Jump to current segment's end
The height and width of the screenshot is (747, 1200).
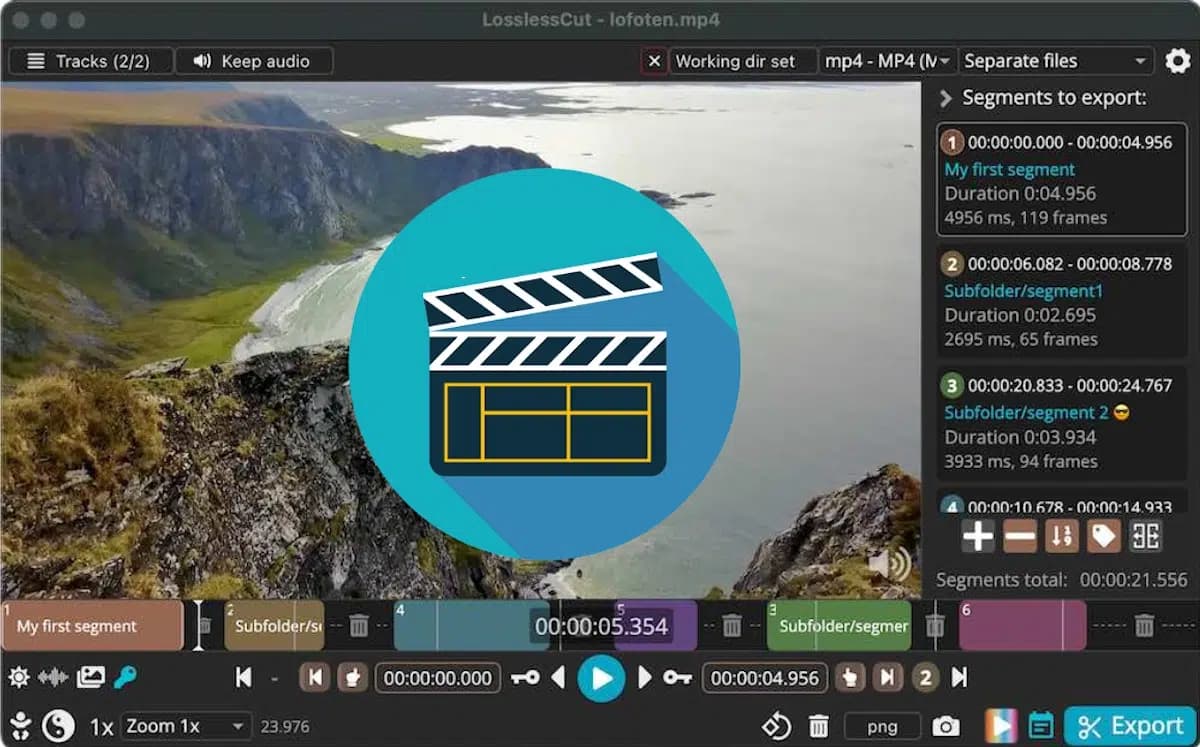[887, 678]
